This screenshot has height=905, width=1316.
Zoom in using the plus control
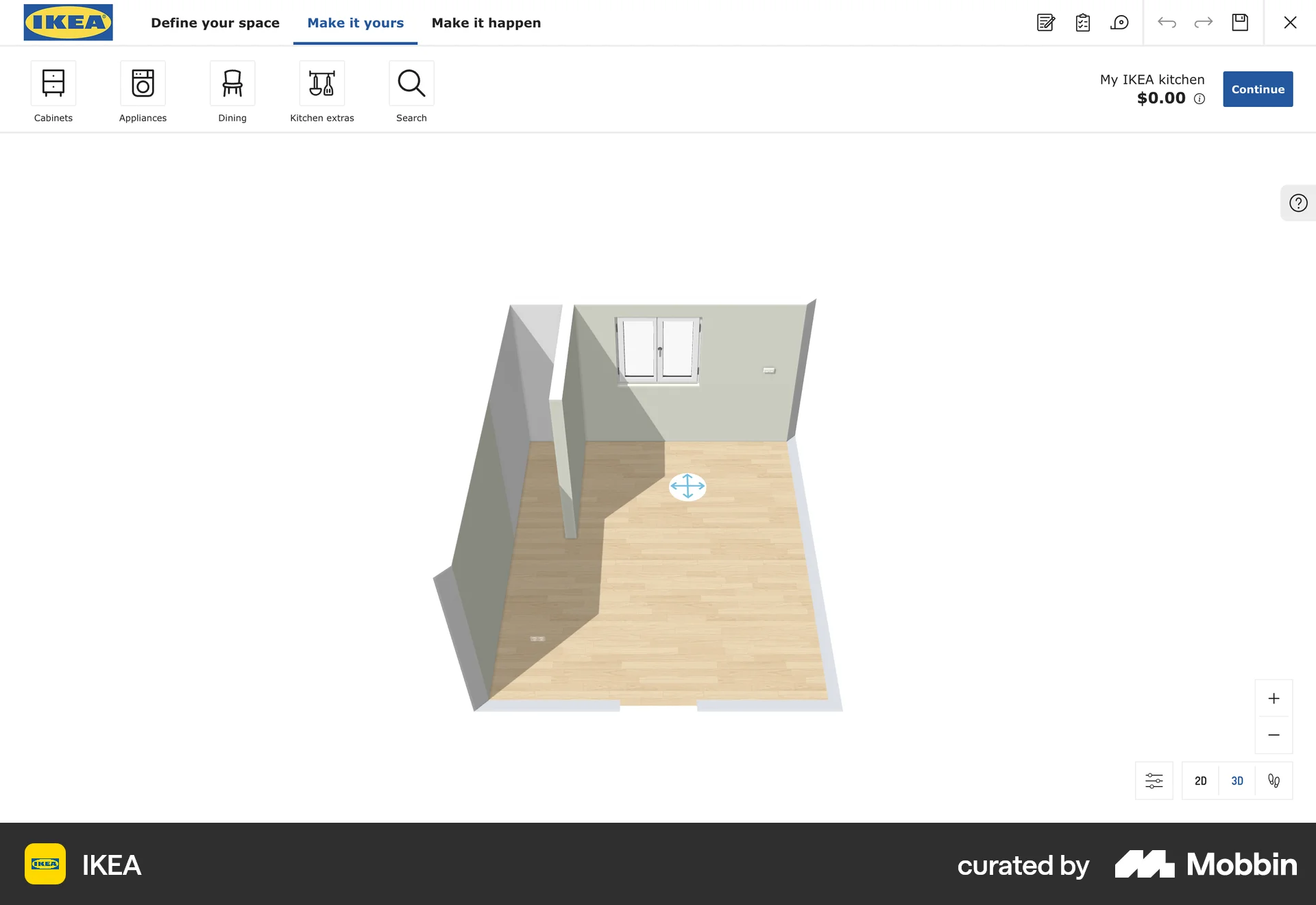point(1274,698)
